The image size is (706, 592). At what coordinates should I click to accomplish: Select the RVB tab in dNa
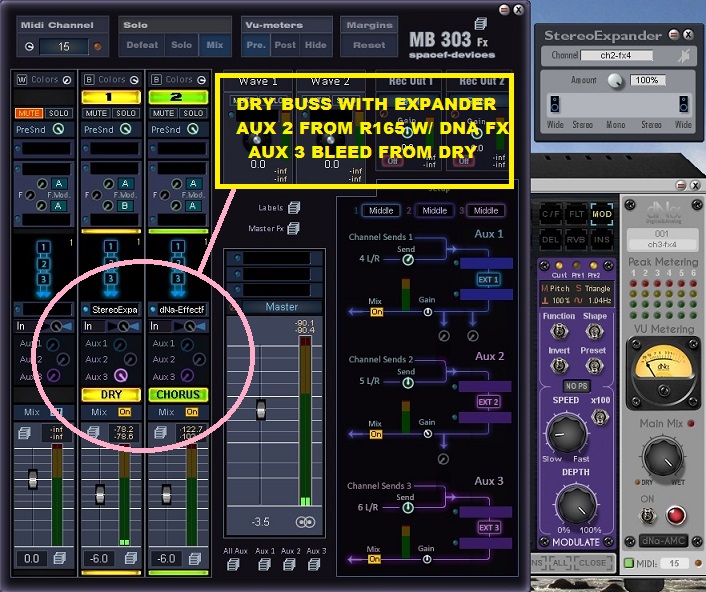(576, 240)
